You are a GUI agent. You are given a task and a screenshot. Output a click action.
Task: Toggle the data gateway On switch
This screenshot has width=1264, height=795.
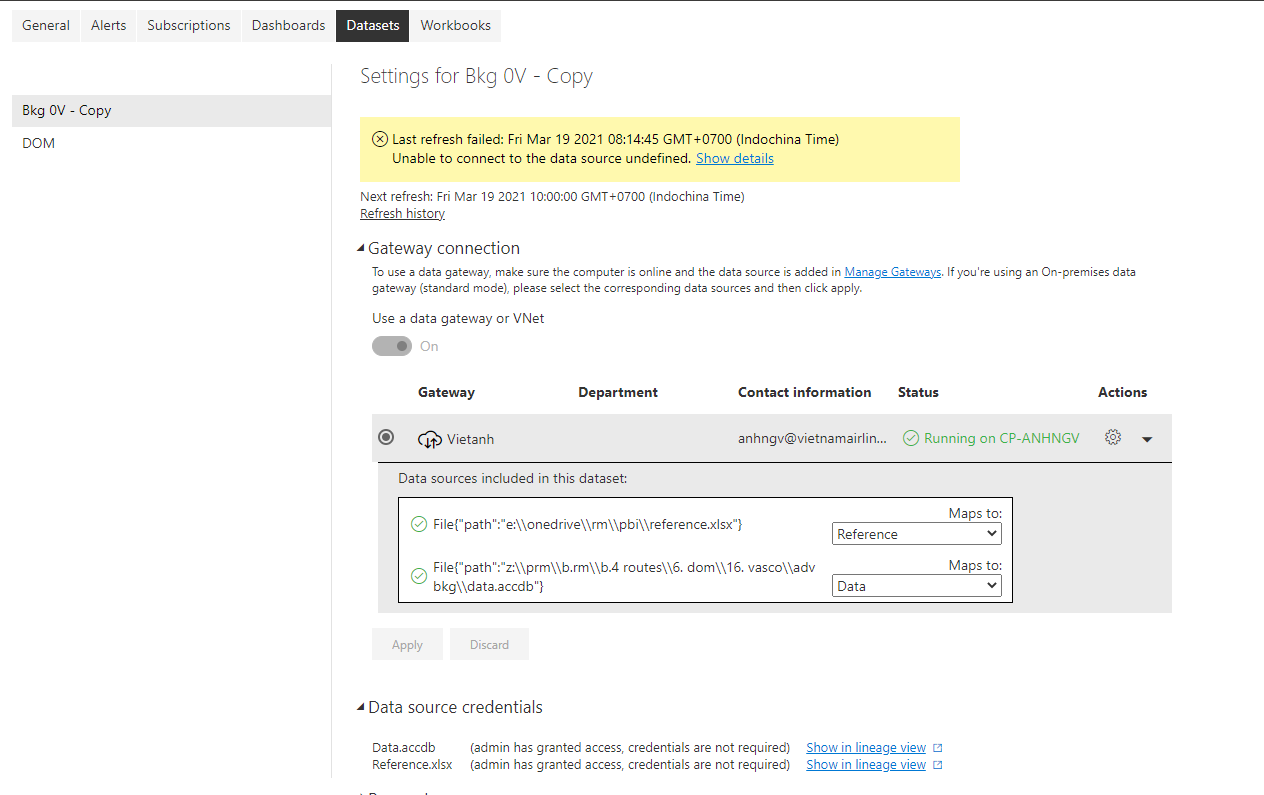click(x=392, y=346)
